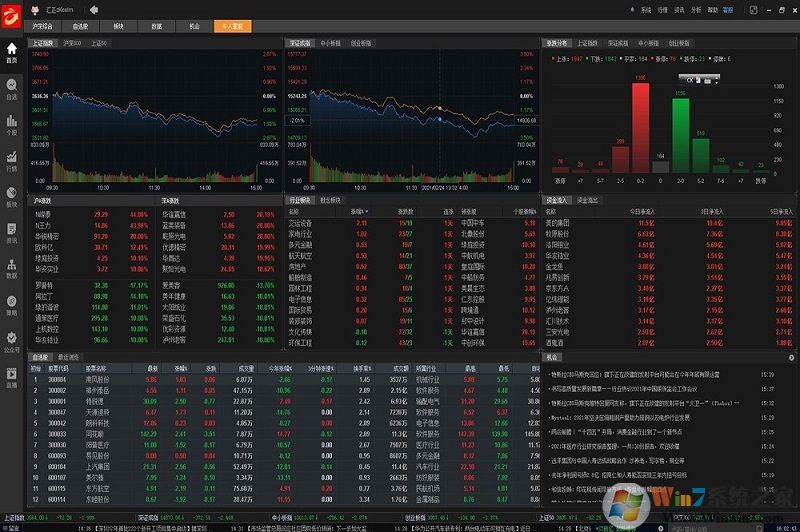Click the fullscreen layout icon in title bar
Viewport: 800px width, 532px height.
point(753,10)
